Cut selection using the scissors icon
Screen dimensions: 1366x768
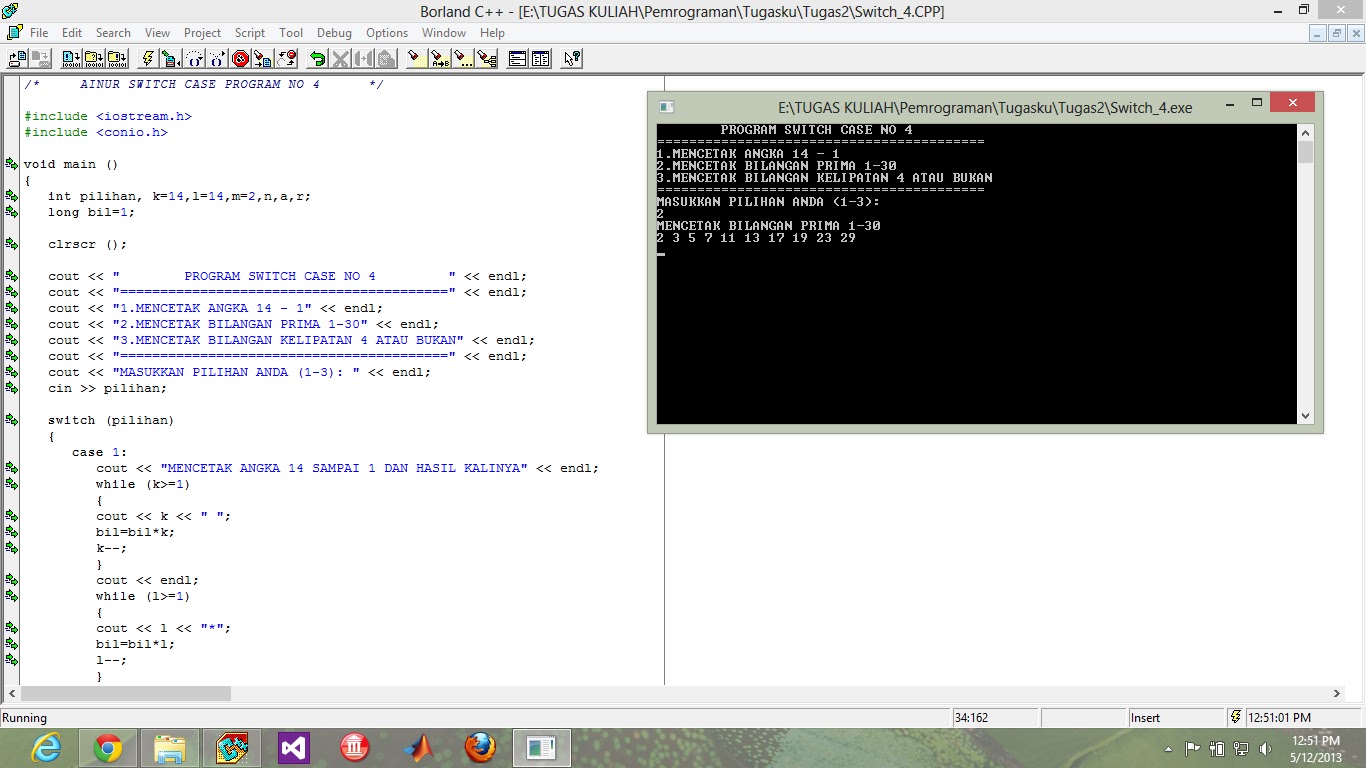340,58
